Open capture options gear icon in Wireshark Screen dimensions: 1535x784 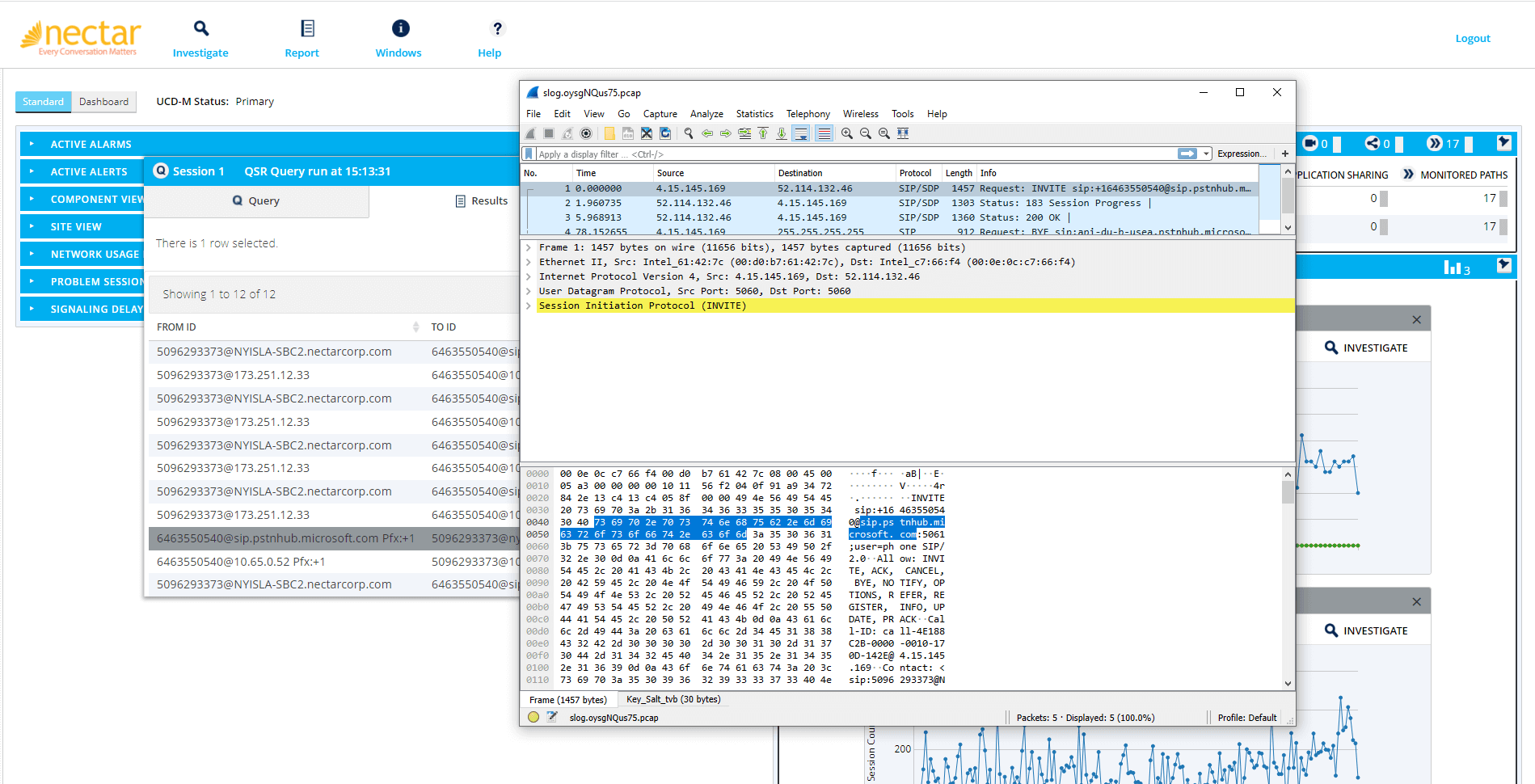pos(586,133)
